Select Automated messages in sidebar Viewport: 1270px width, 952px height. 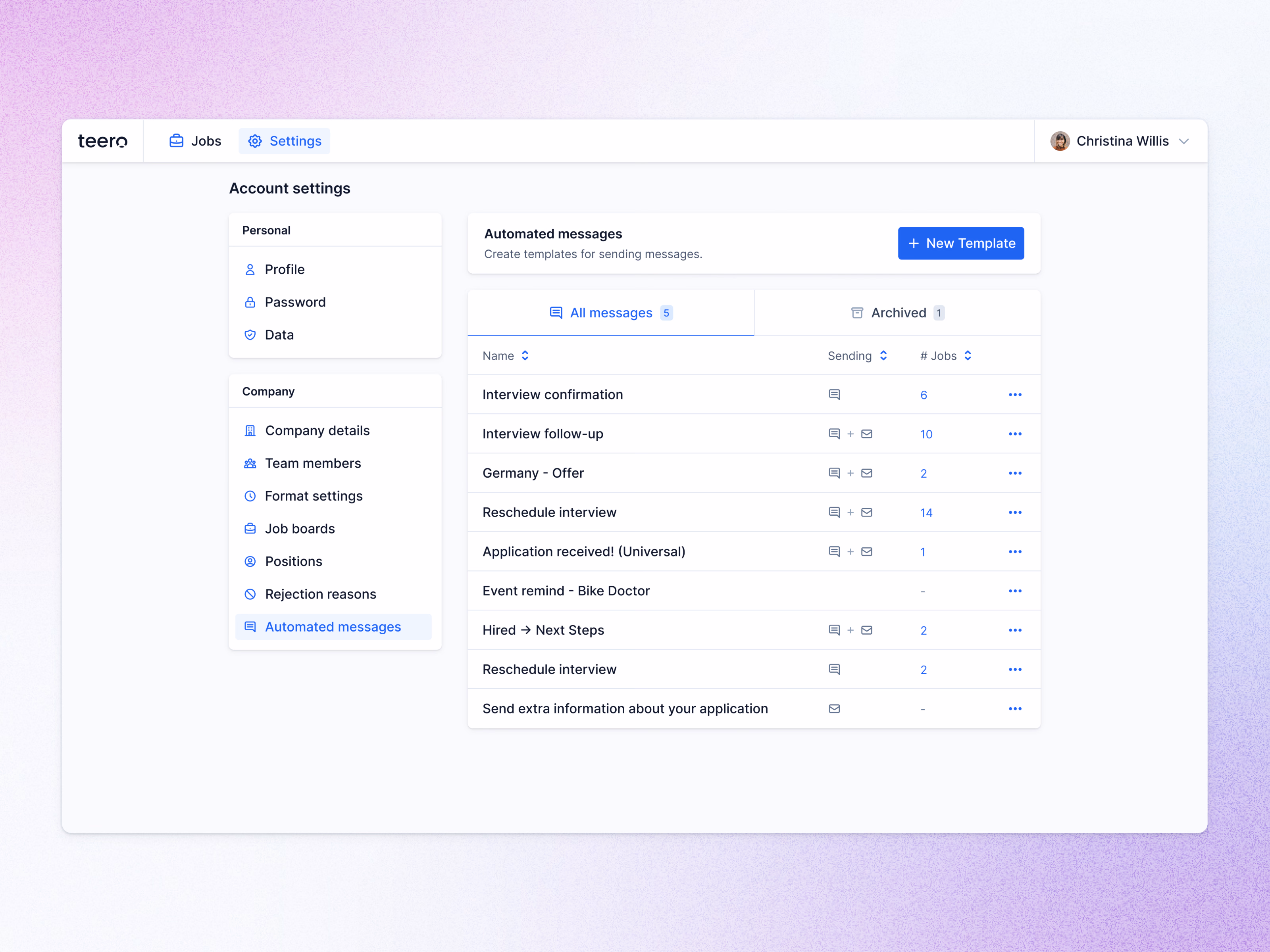[x=334, y=627]
